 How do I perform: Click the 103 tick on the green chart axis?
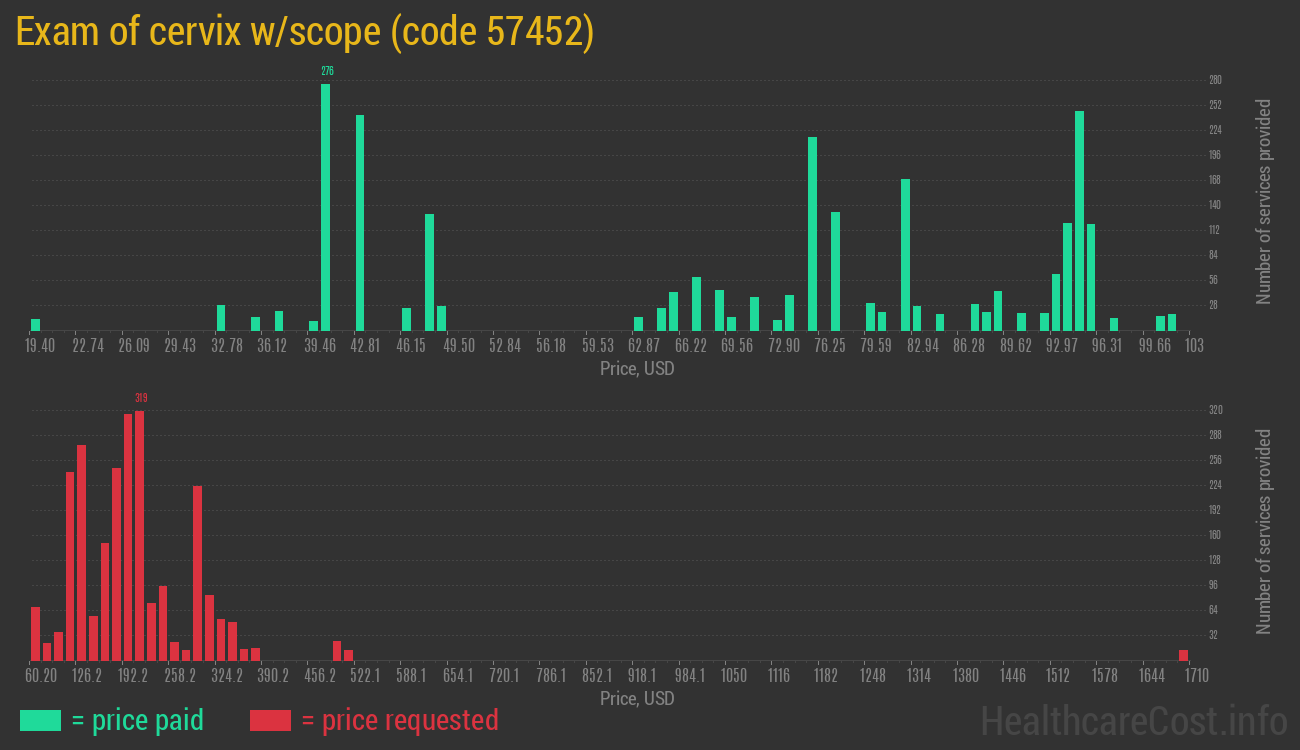click(1193, 346)
